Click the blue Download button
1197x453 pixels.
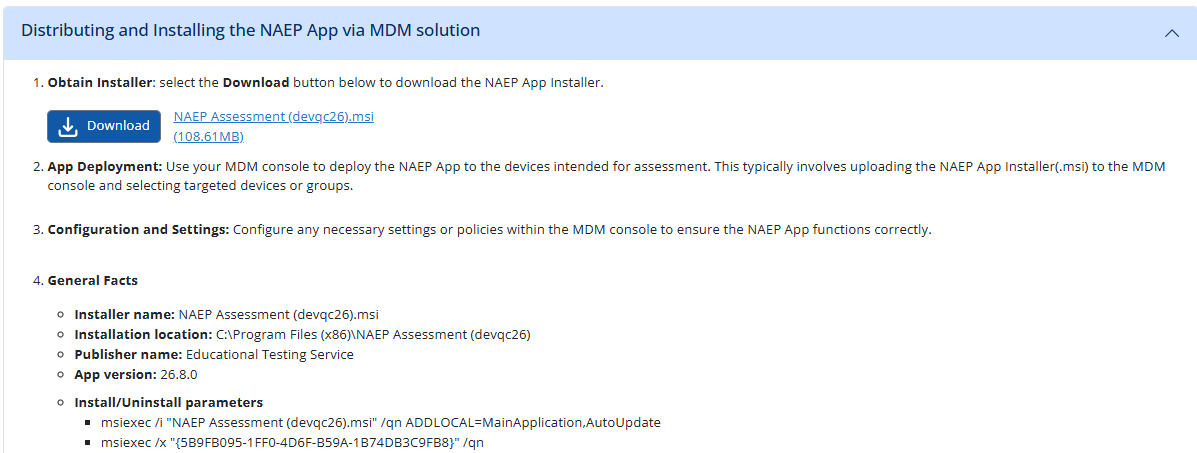pos(104,126)
